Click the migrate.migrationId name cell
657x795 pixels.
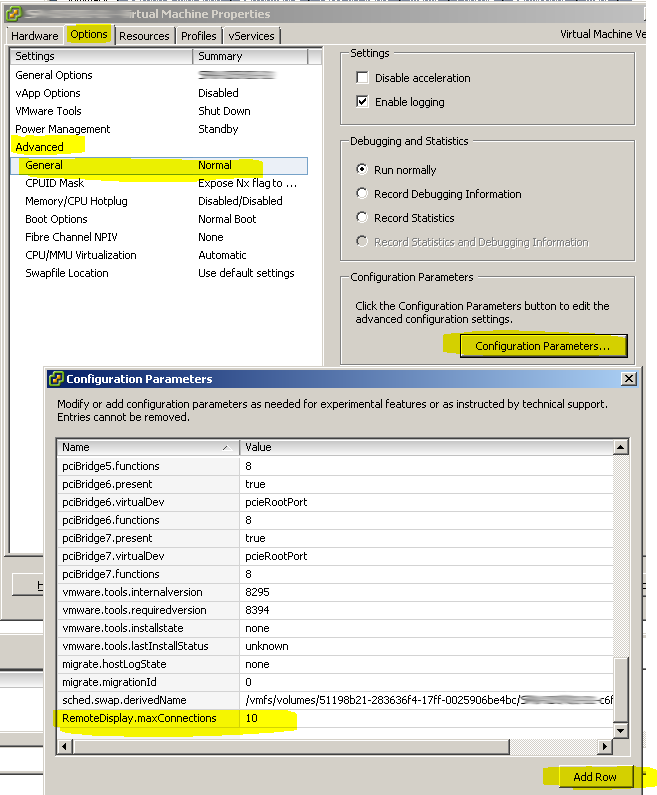148,682
